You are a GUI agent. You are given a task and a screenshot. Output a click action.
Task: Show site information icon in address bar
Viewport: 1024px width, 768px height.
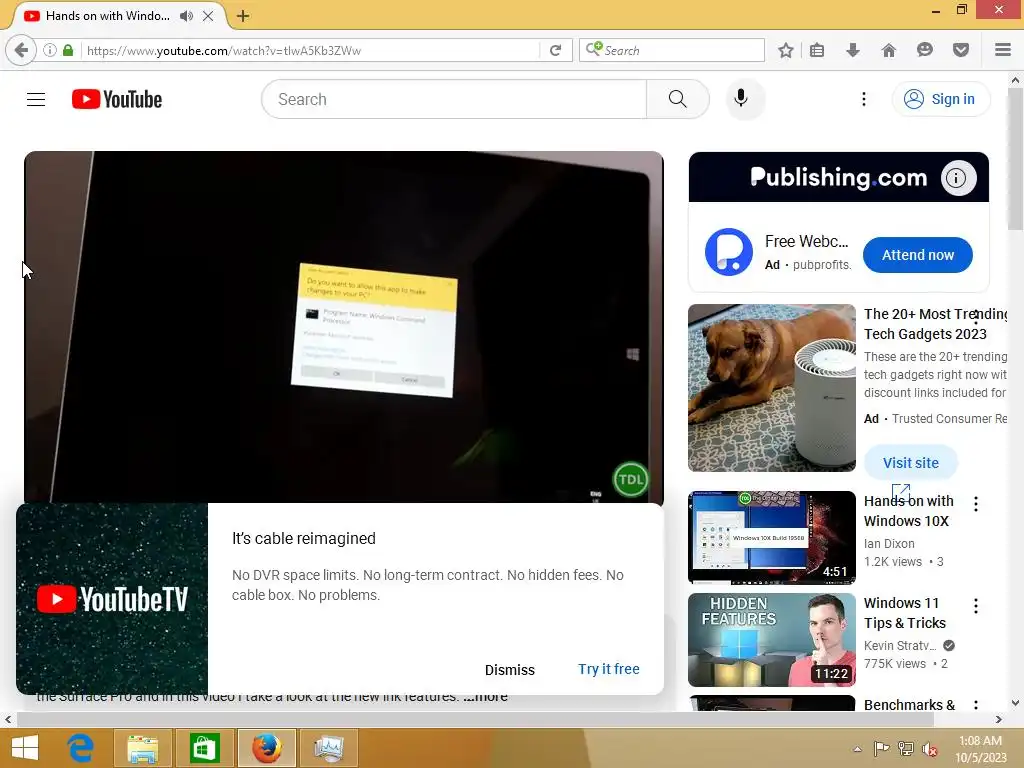(x=50, y=50)
